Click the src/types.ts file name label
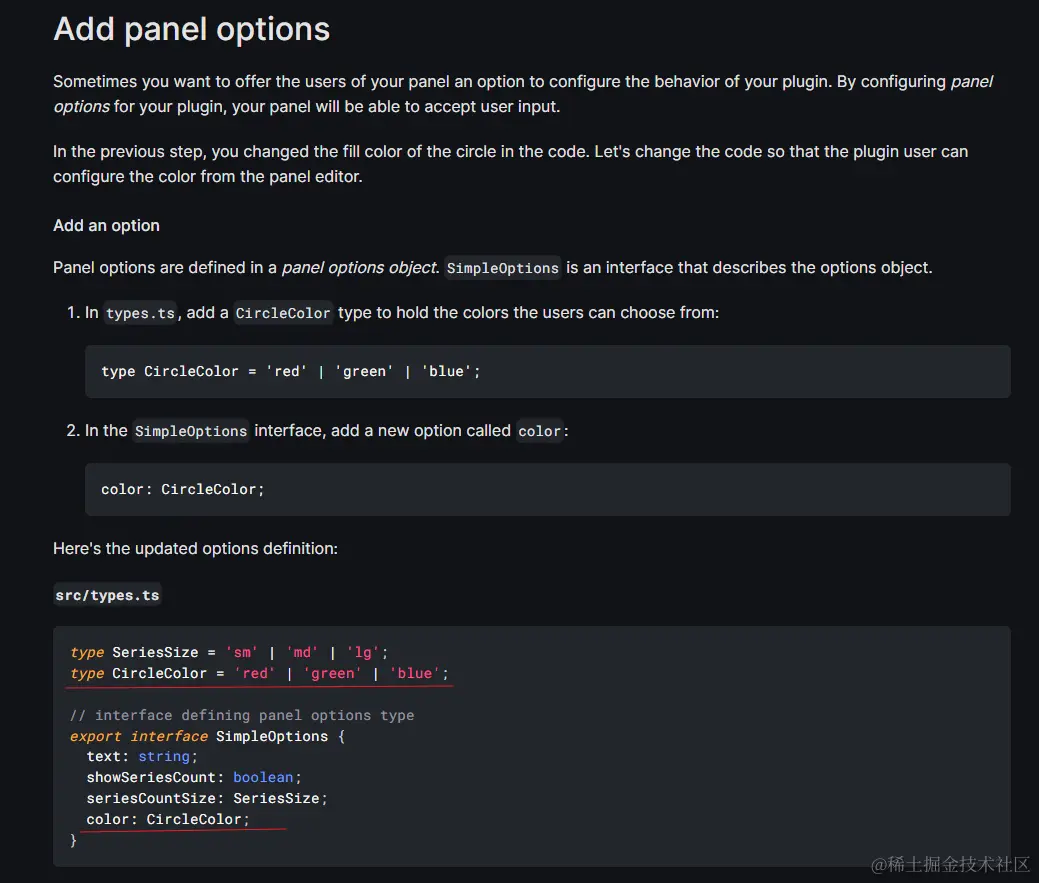Viewport: 1039px width, 883px height. click(107, 595)
